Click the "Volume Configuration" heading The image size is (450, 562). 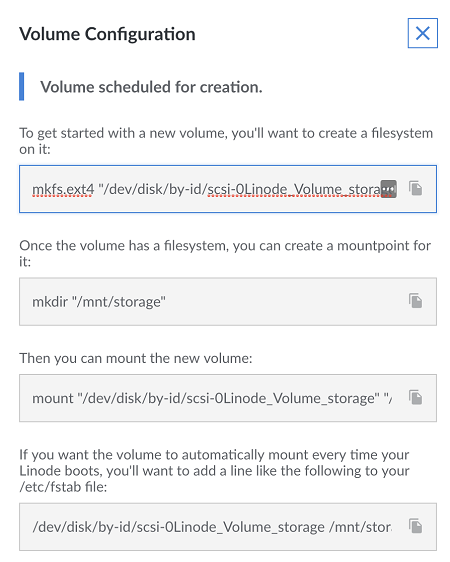(107, 34)
